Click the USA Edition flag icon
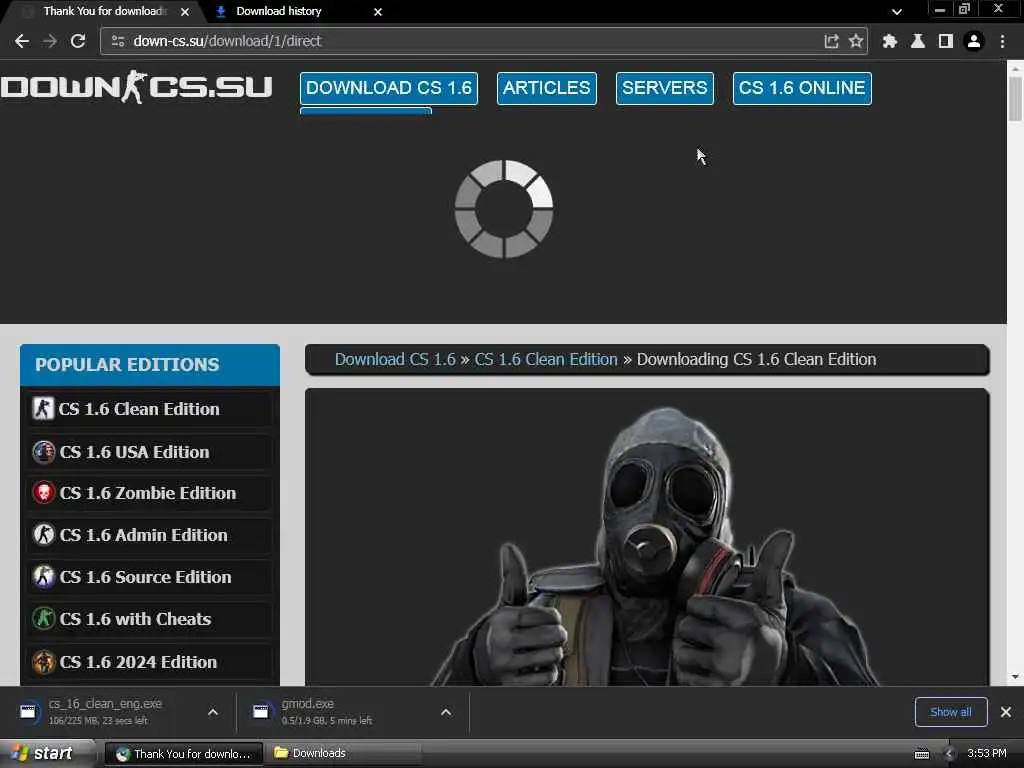Image resolution: width=1024 pixels, height=768 pixels. [43, 452]
